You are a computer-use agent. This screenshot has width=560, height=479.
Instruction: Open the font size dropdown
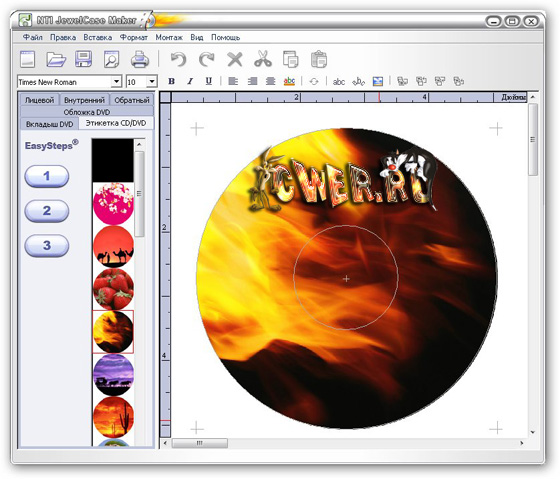[152, 82]
